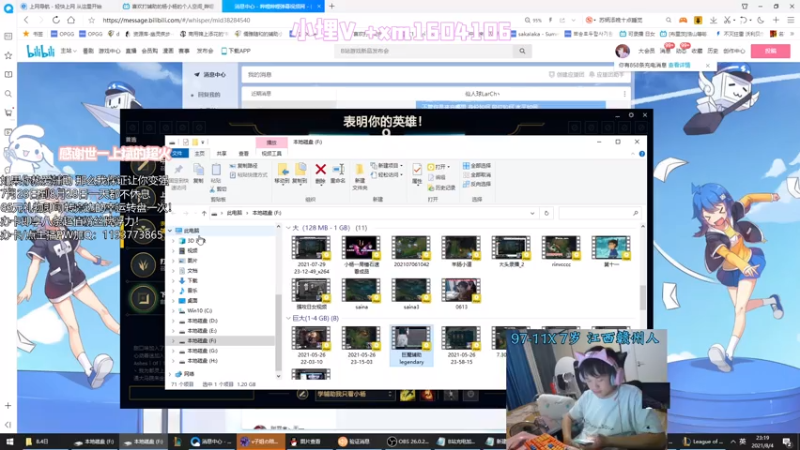Click the New Folder icon
The image size is (800, 450).
360,170
